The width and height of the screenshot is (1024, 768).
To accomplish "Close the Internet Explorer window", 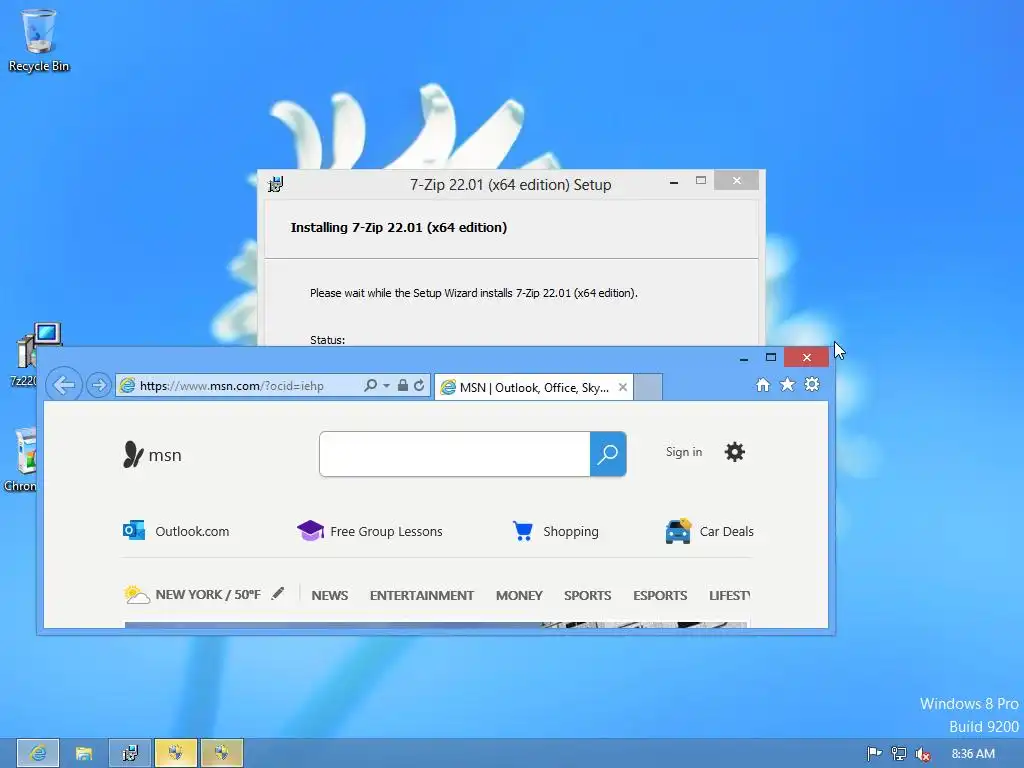I will (807, 357).
